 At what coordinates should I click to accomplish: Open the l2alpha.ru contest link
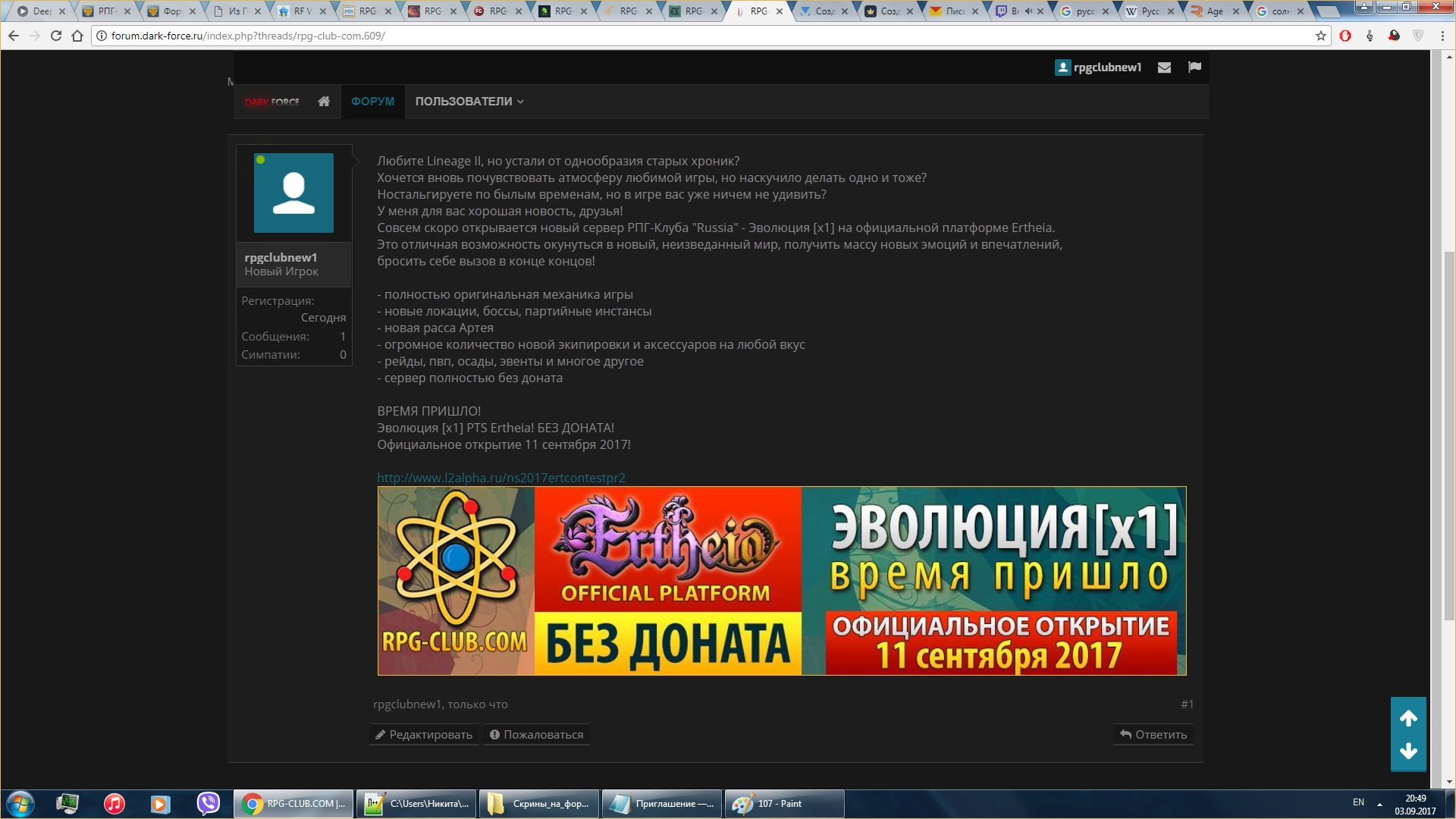click(x=501, y=478)
